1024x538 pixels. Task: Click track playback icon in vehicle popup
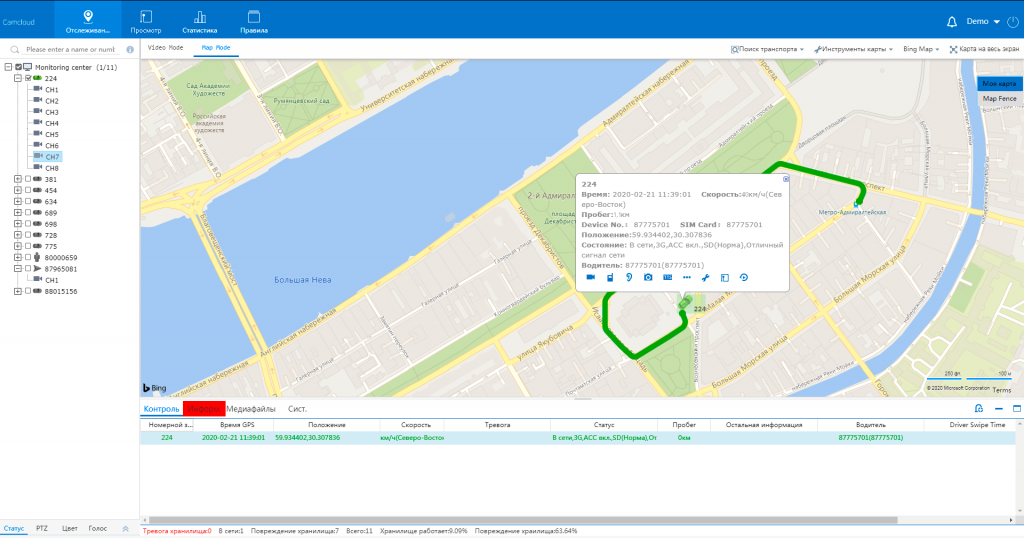[744, 277]
